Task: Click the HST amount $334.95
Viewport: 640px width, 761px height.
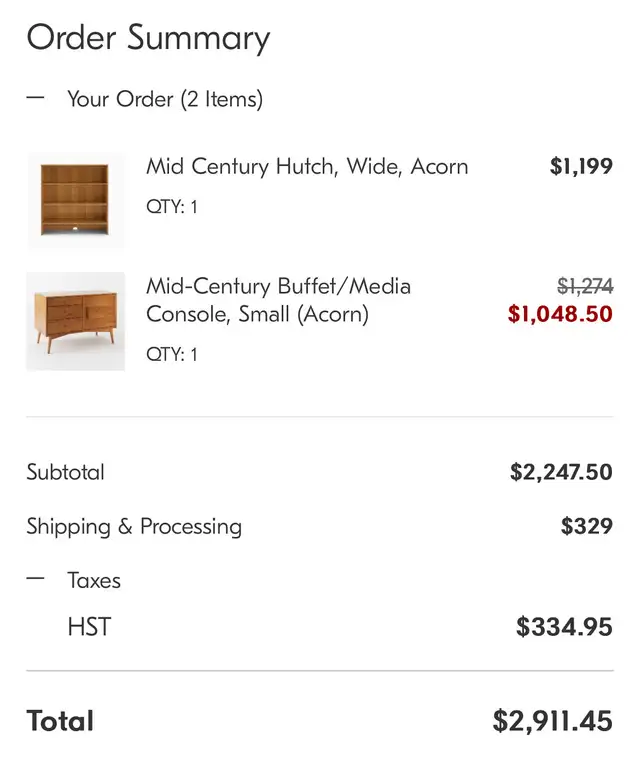Action: coord(564,627)
